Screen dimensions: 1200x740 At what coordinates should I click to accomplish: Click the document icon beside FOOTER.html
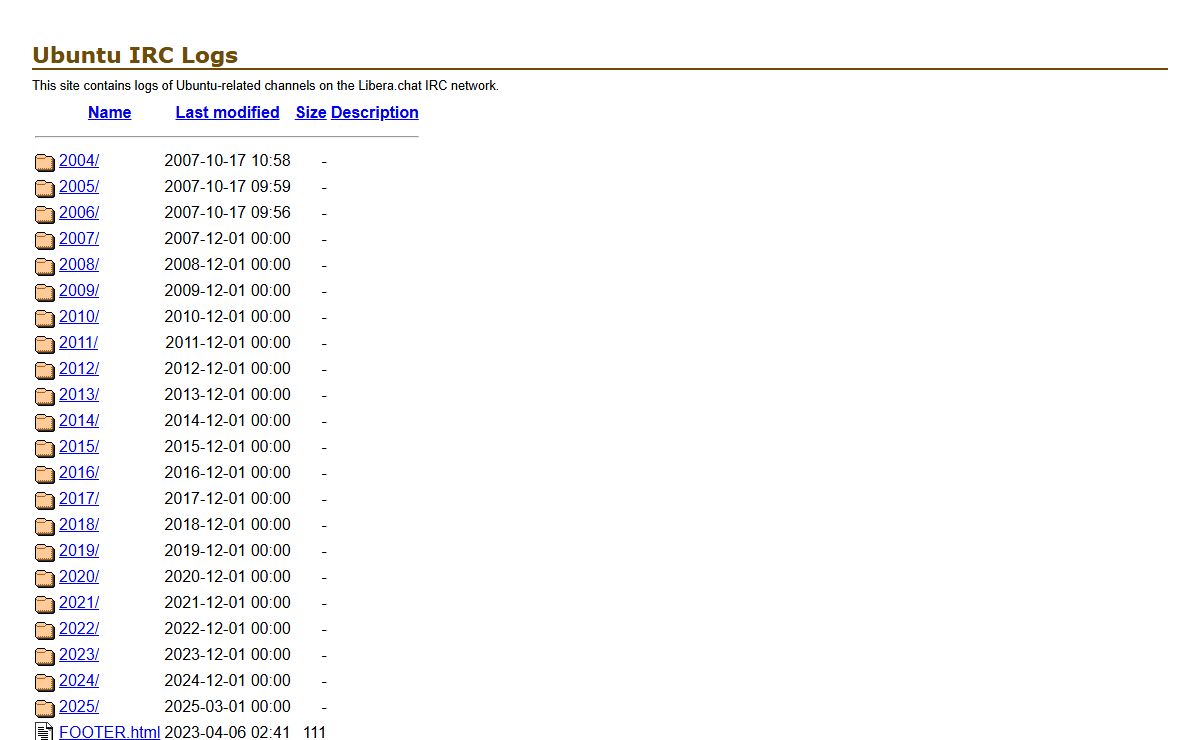[45, 732]
